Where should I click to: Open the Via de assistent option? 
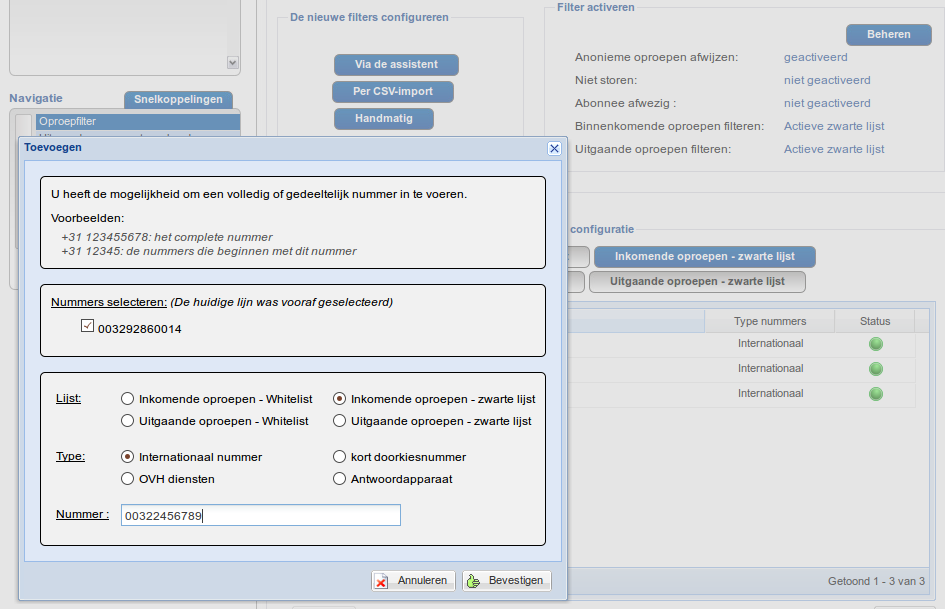pyautogui.click(x=396, y=65)
